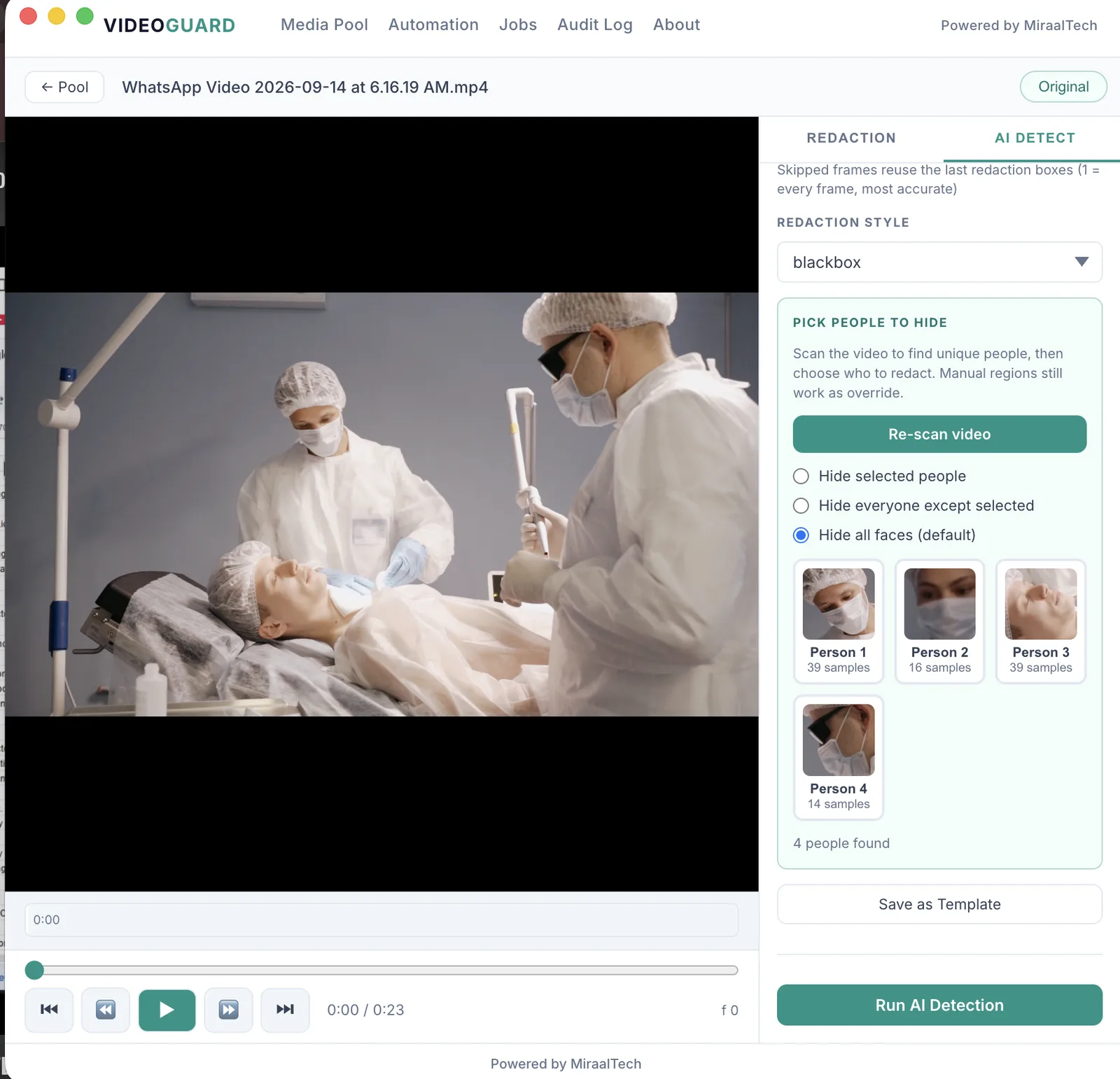Screen dimensions: 1120x1079
Task: Switch to the Redaction tab
Action: coord(851,138)
